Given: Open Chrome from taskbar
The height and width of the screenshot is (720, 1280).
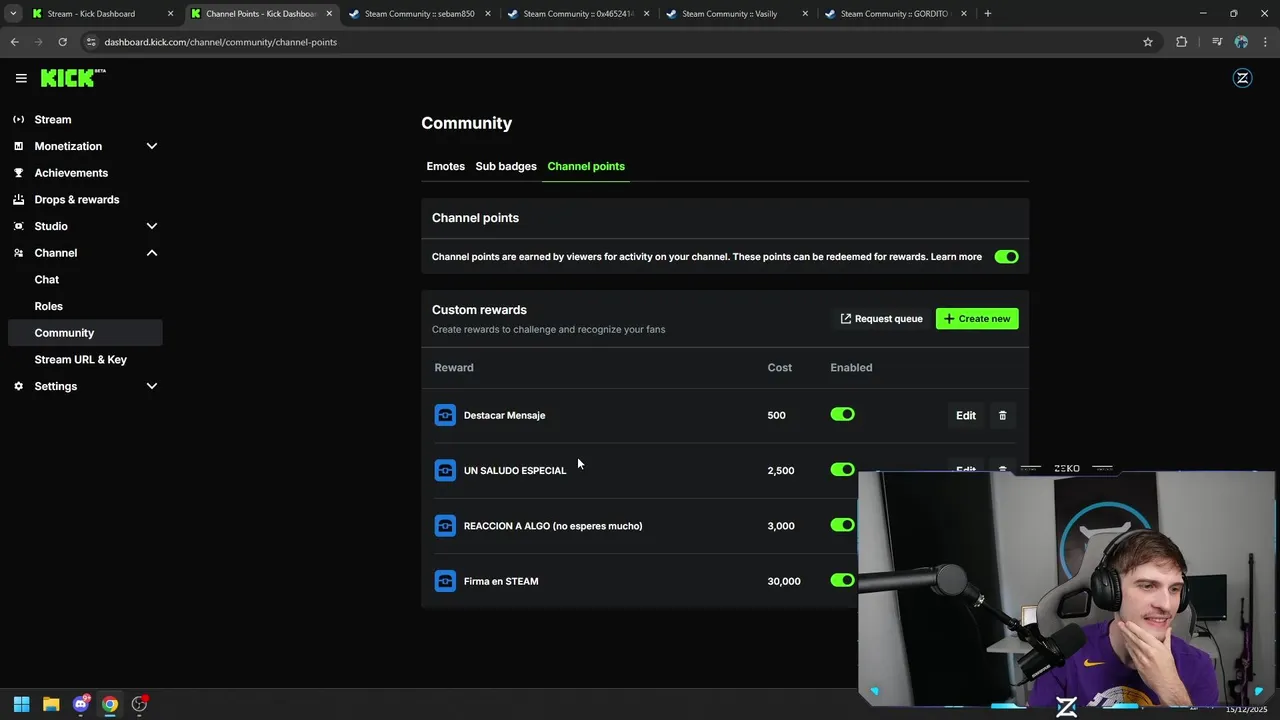Looking at the screenshot, I should tap(110, 704).
